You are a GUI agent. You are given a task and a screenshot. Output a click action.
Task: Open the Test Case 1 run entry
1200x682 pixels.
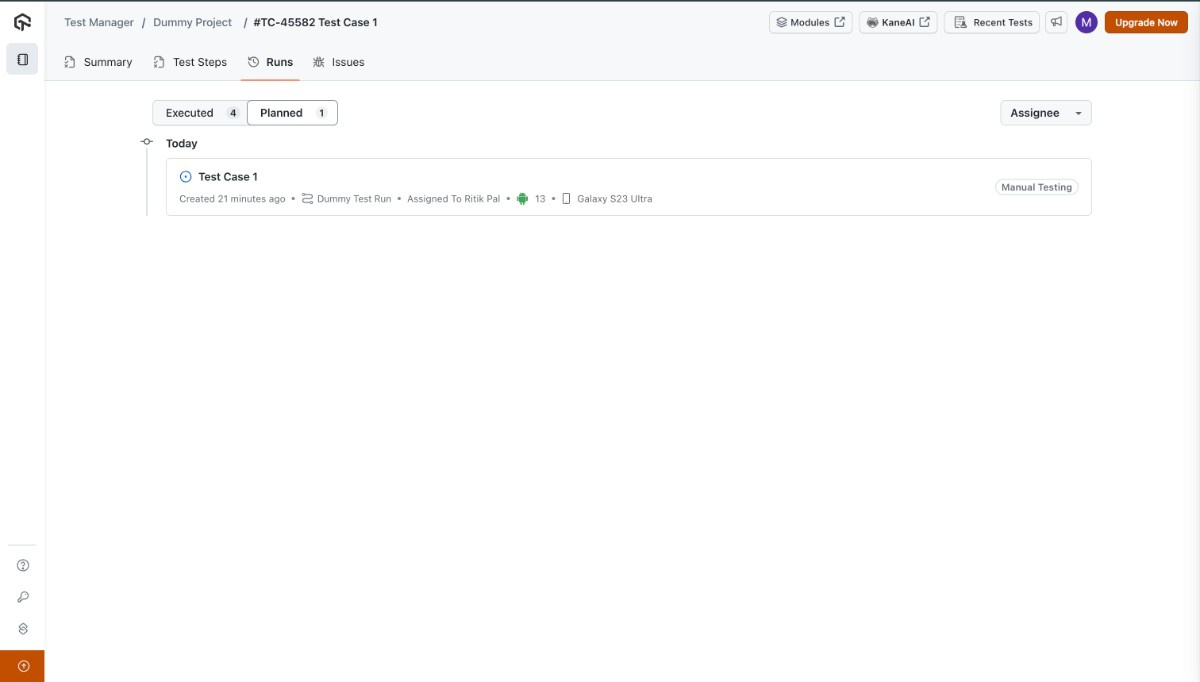point(228,177)
